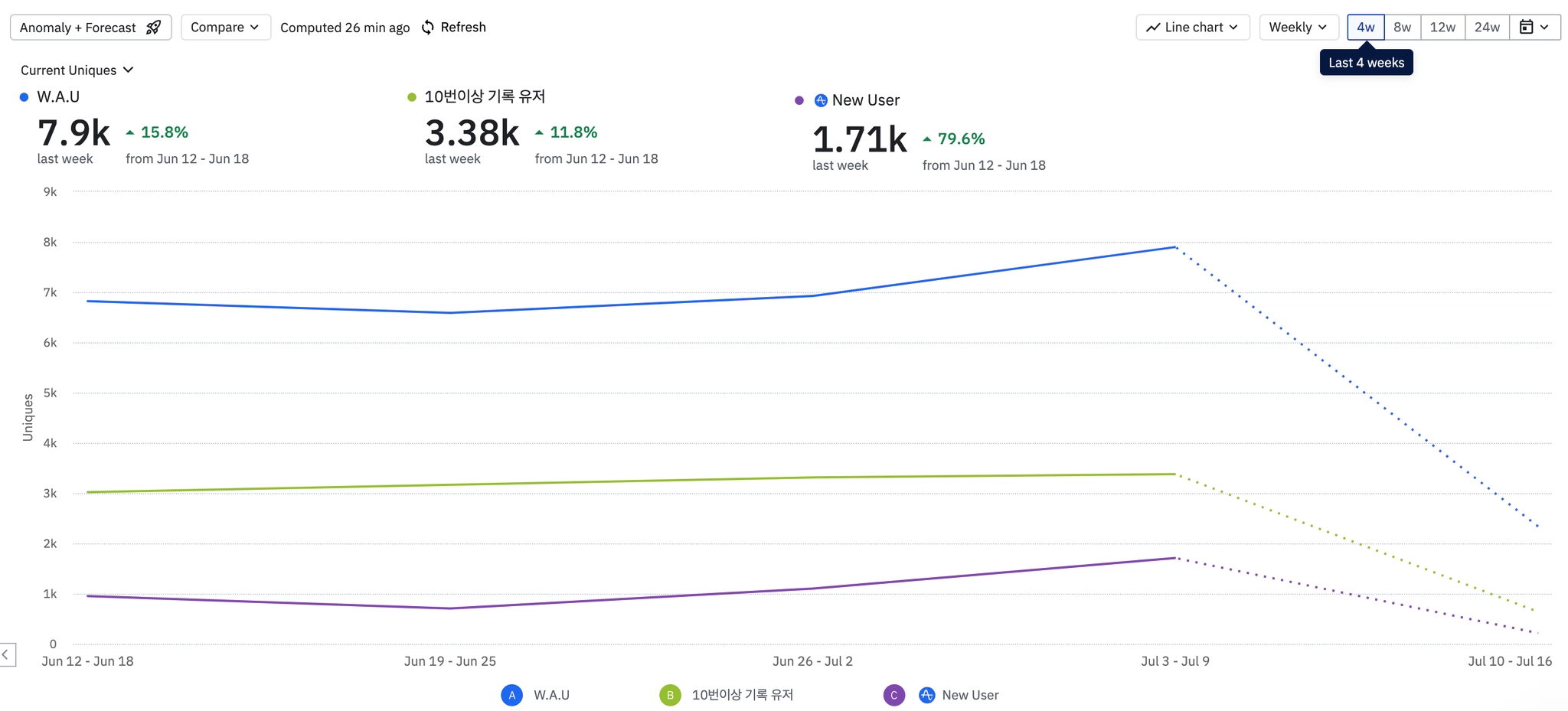
Task: Switch to the 12w range
Action: (x=1442, y=27)
